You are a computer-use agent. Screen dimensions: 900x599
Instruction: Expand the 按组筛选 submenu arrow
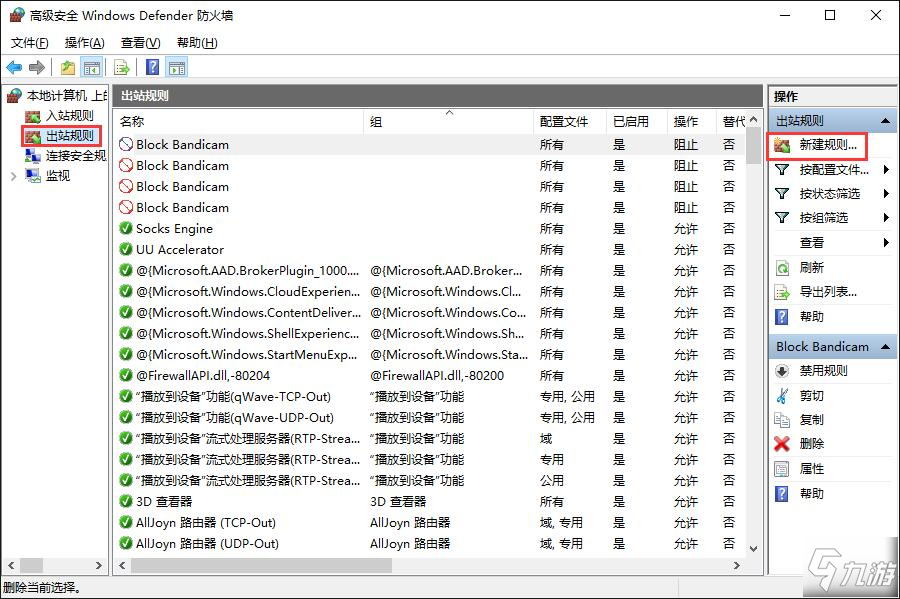click(x=886, y=218)
